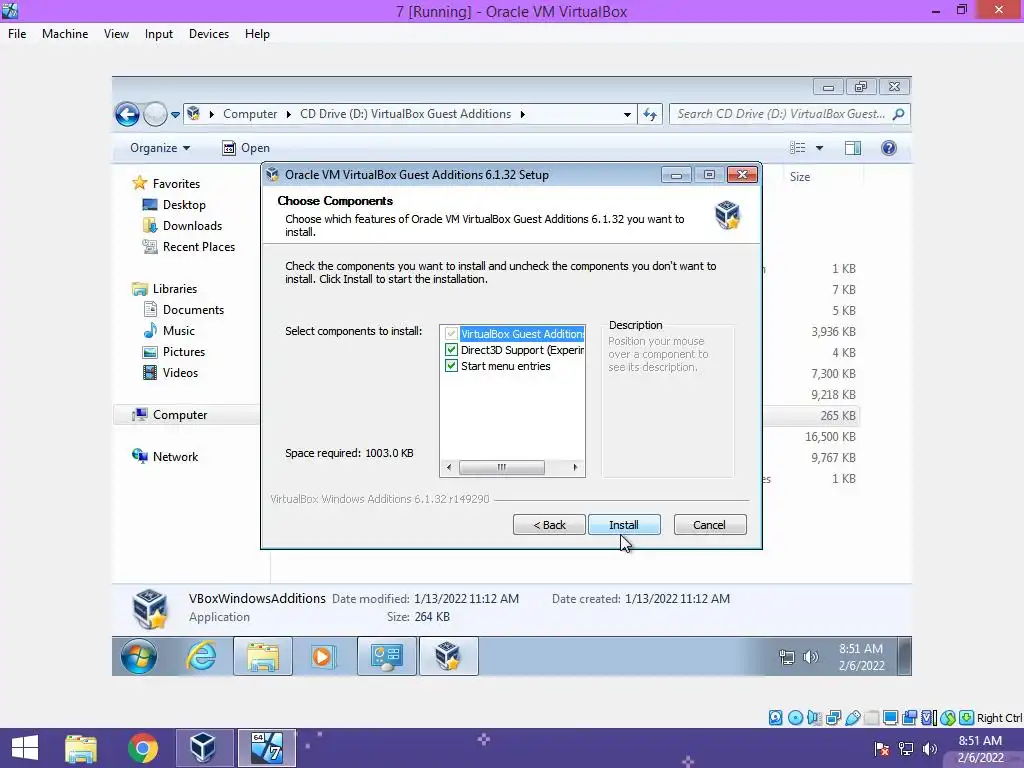Image resolution: width=1024 pixels, height=768 pixels.
Task: Click guest network tray icon
Action: pos(787,657)
